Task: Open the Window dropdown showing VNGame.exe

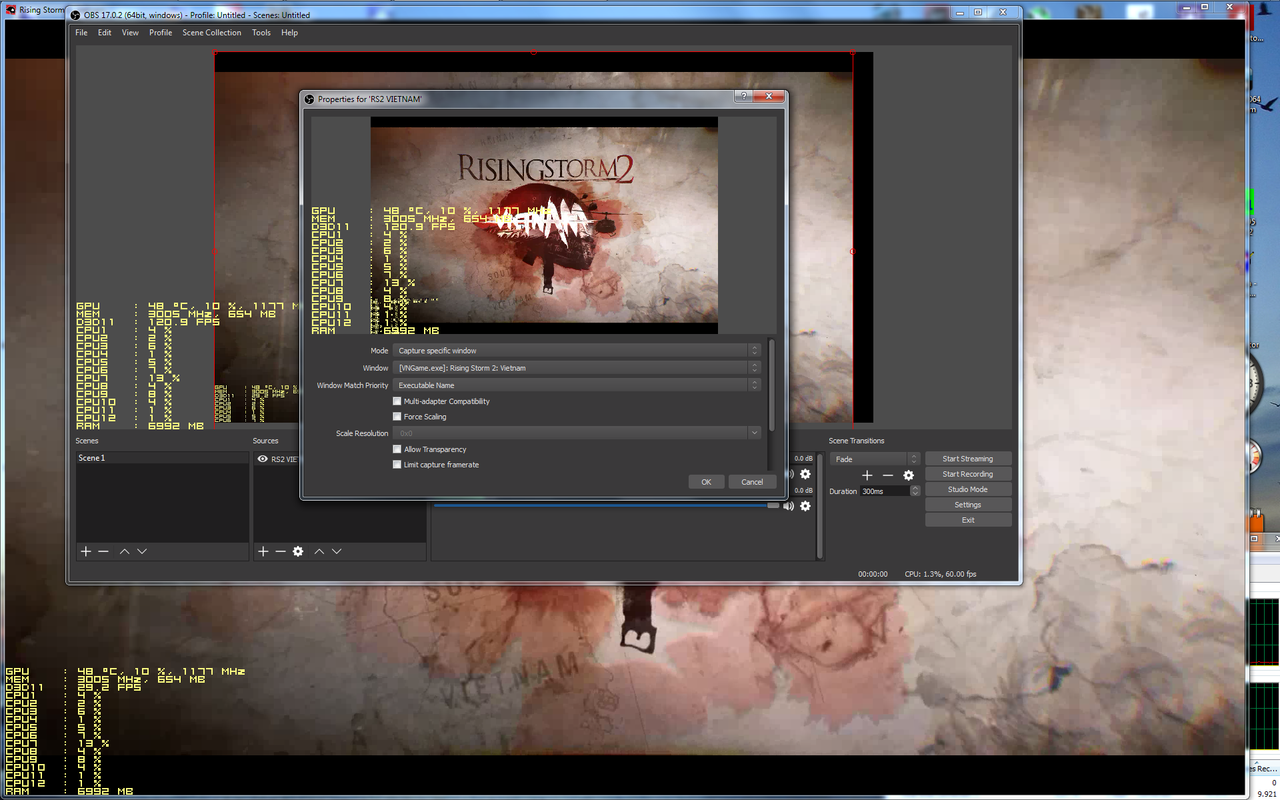Action: click(577, 368)
